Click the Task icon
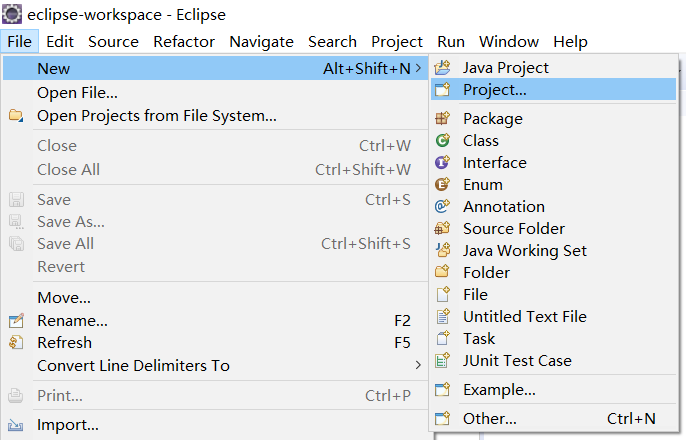Image resolution: width=686 pixels, height=440 pixels. [443, 338]
